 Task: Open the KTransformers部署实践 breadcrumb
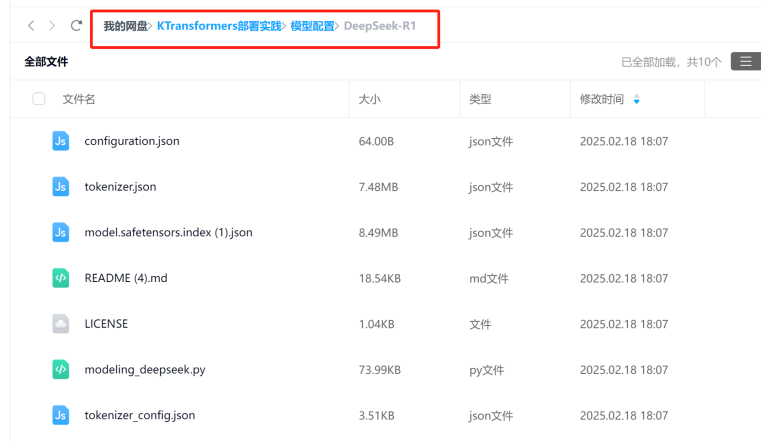[x=219, y=26]
